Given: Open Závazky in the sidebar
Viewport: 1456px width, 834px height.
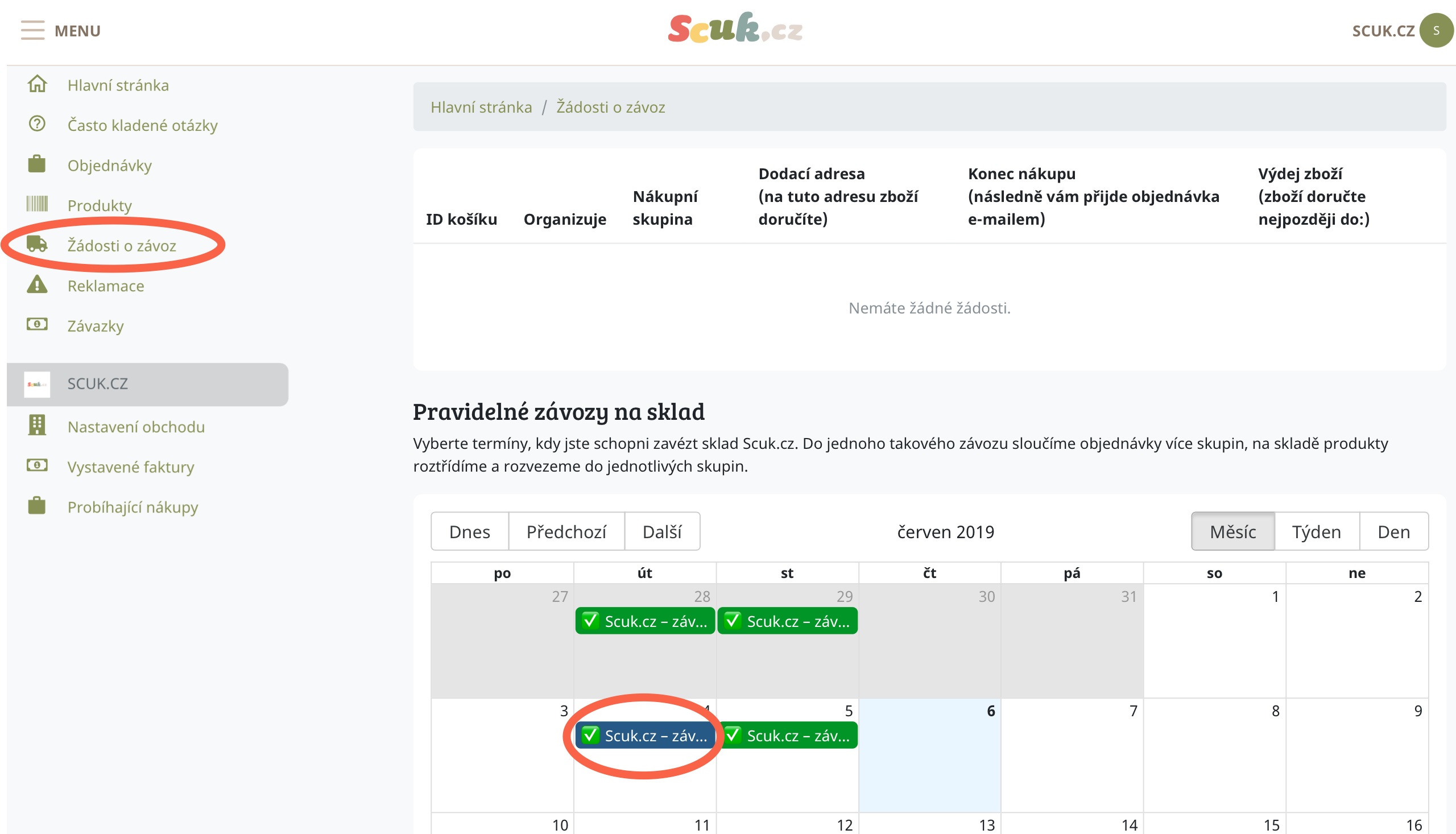Looking at the screenshot, I should 96,325.
